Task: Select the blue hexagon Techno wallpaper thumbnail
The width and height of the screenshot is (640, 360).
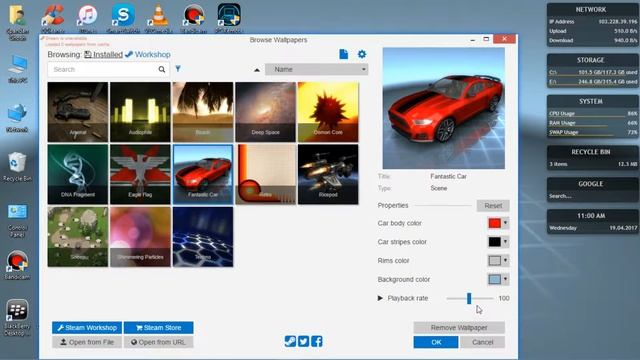Action: coord(203,237)
